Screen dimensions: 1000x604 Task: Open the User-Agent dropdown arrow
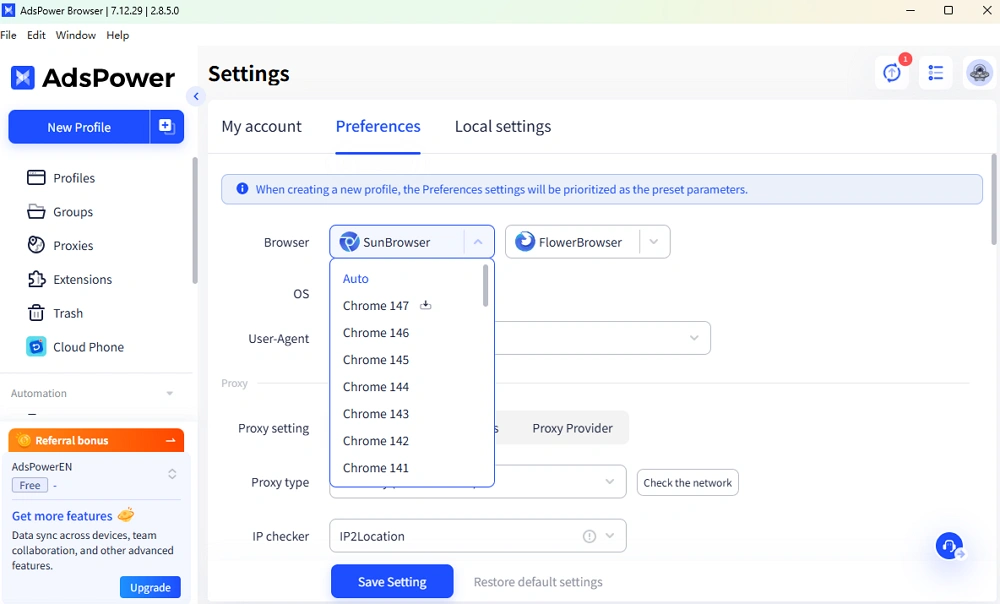pos(694,338)
